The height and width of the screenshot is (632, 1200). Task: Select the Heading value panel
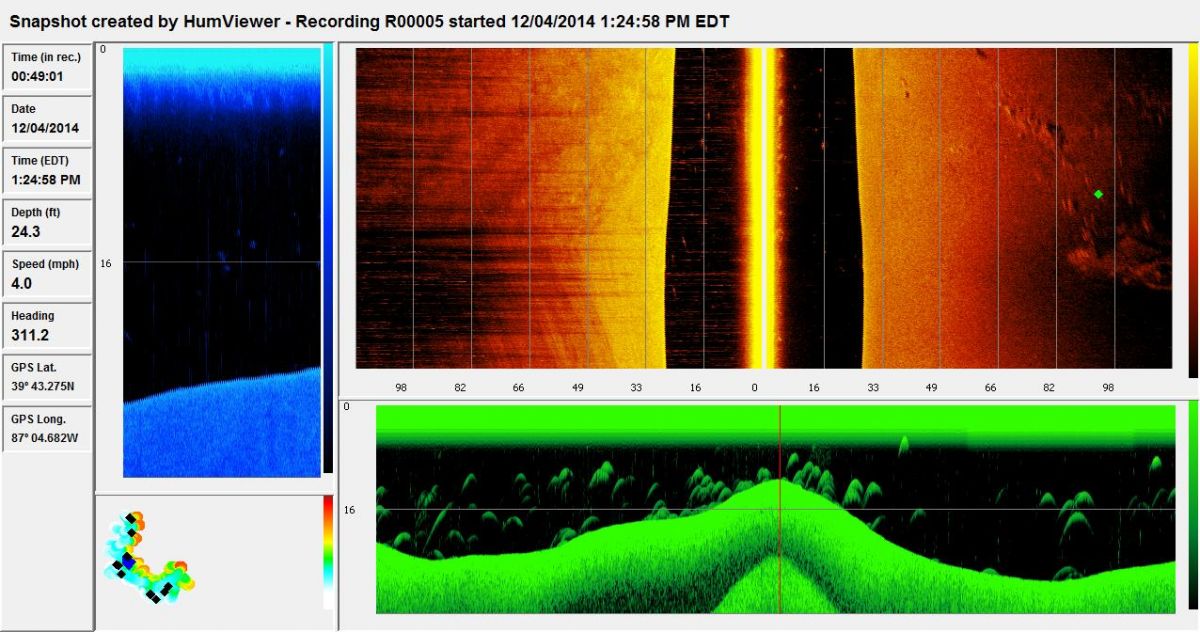click(x=46, y=326)
